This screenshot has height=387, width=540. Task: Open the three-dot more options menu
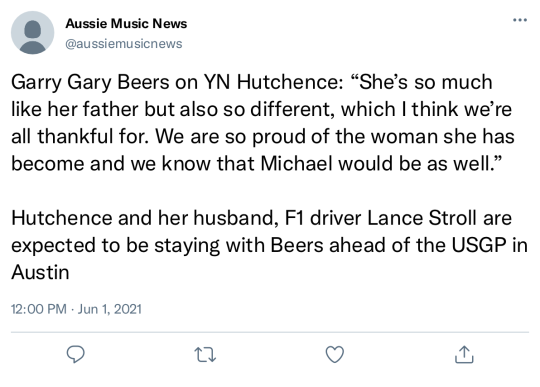coord(520,20)
